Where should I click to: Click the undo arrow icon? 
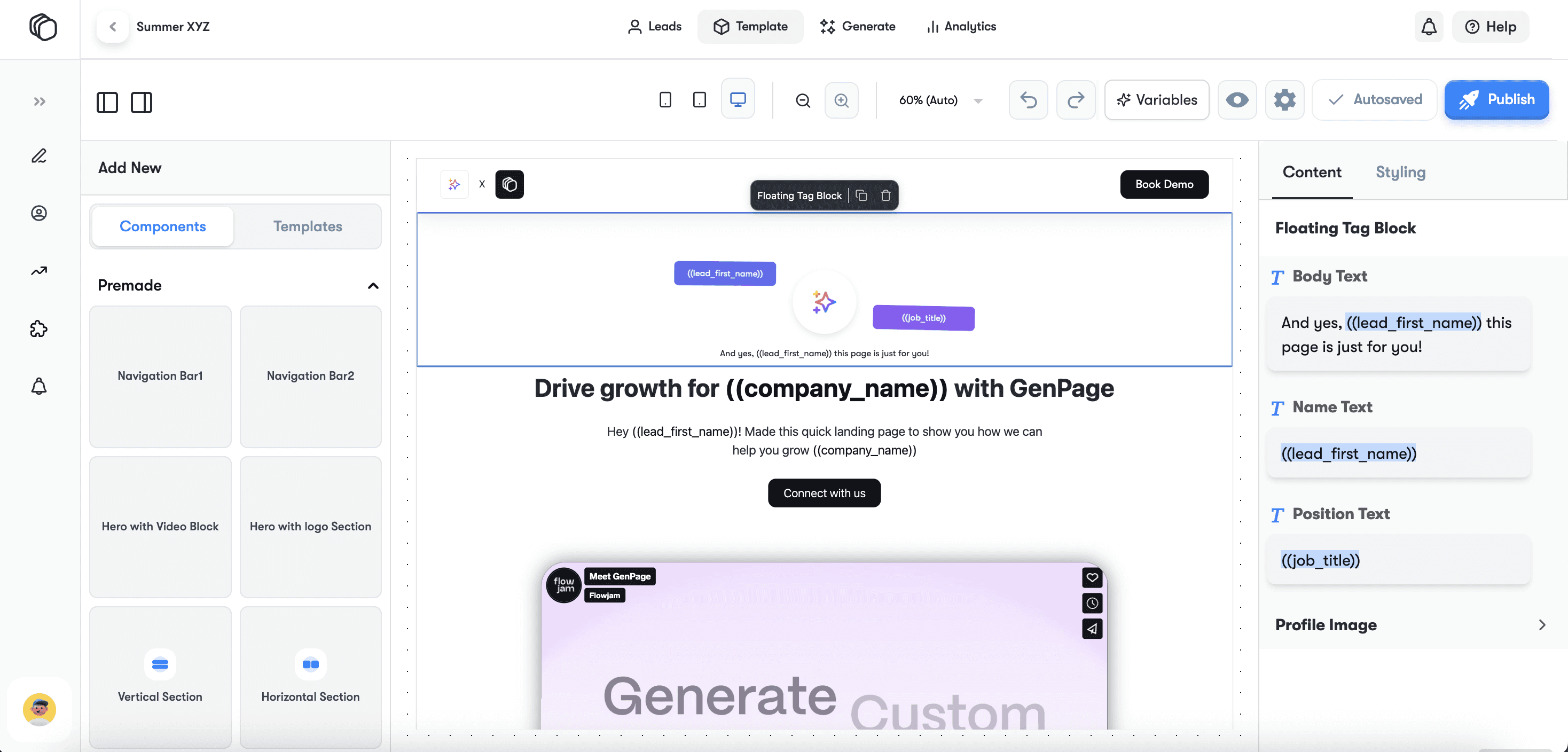(1028, 100)
